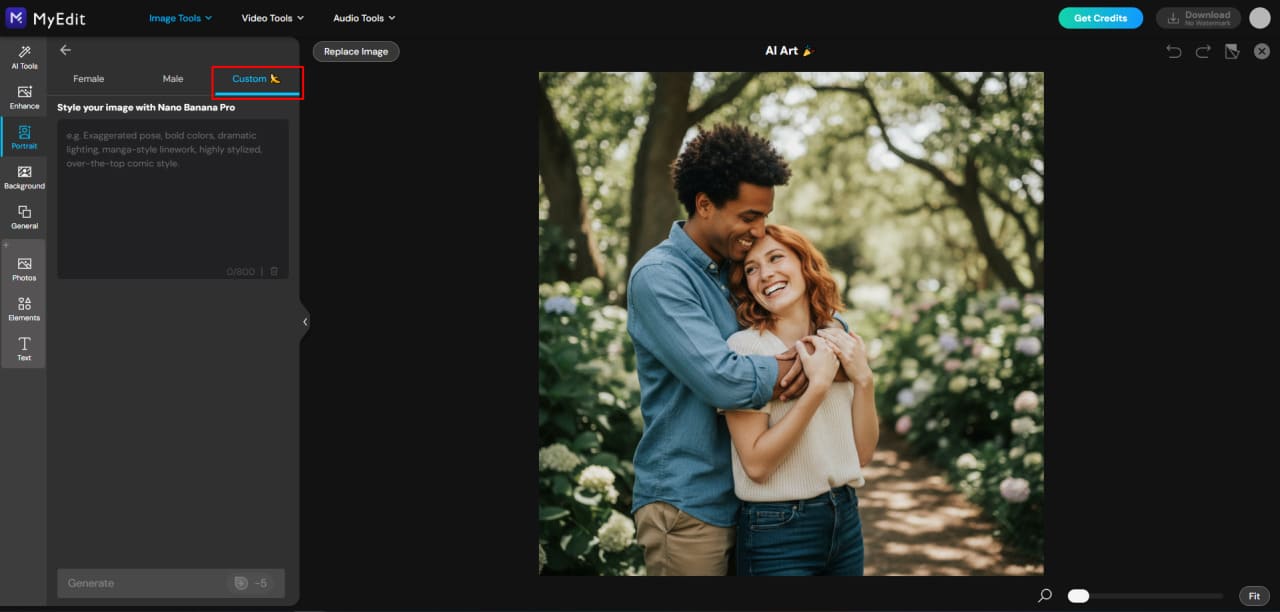Go back with the left arrow icon

[65, 50]
